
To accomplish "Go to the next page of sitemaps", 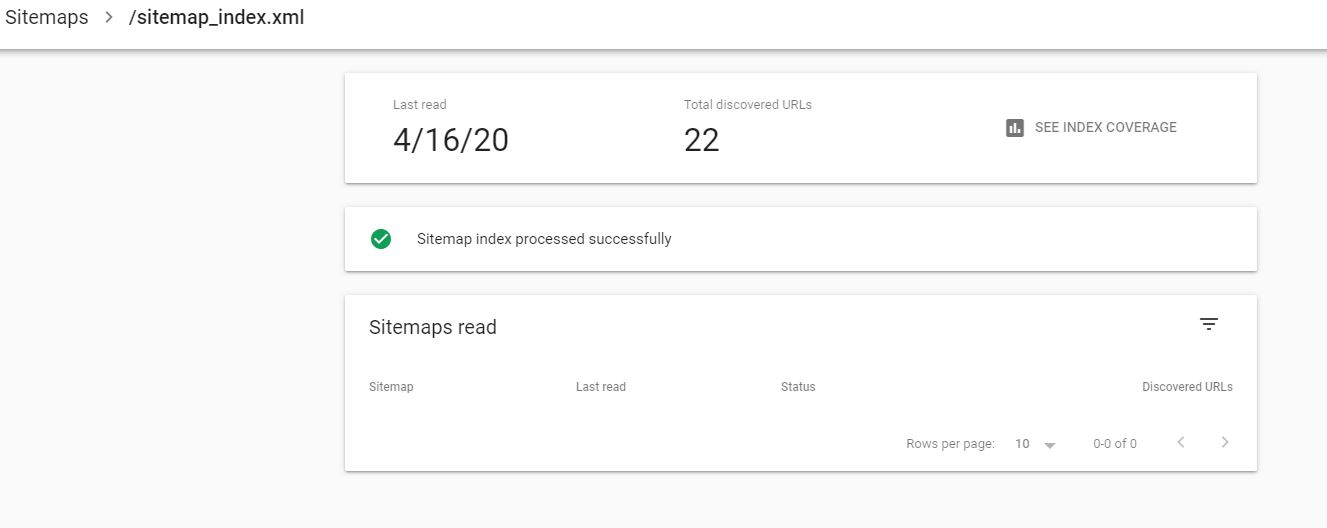I will tap(1225, 443).
